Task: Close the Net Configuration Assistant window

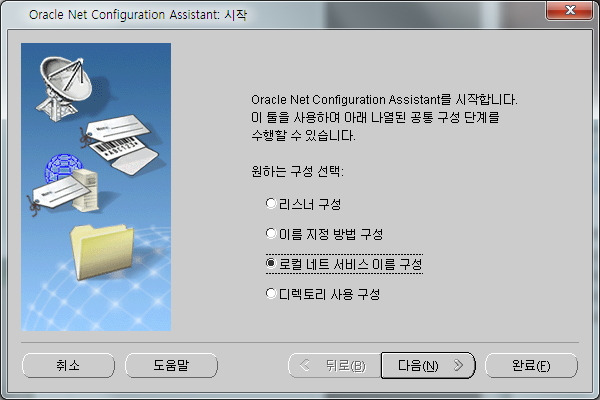Action: (570, 10)
